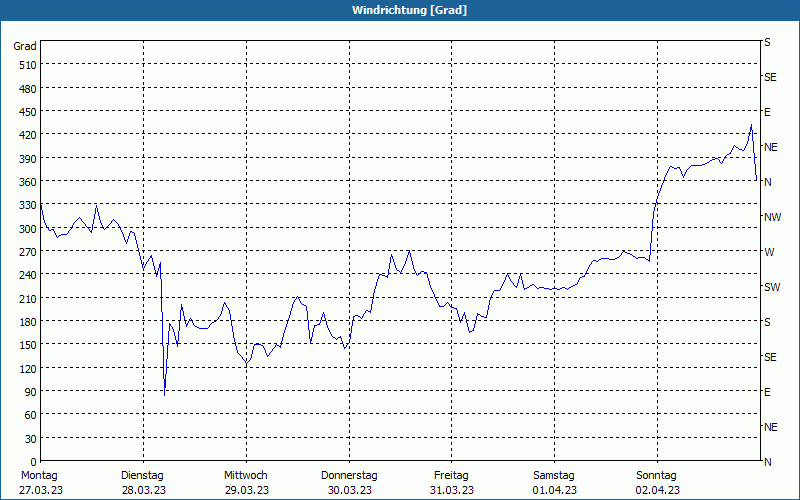Click the '150' axis value
Viewport: 800px width, 500px height.
pyautogui.click(x=28, y=345)
